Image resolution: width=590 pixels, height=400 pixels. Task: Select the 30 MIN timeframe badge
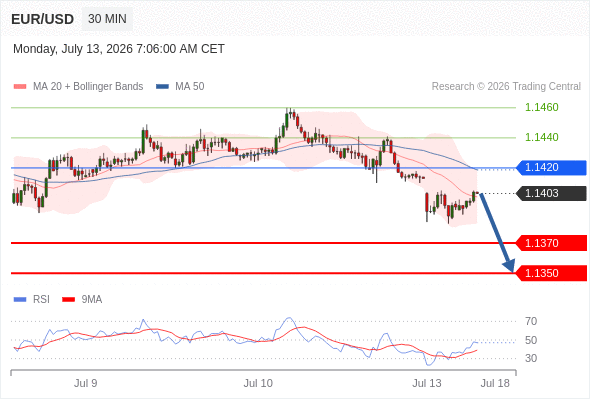coord(107,19)
